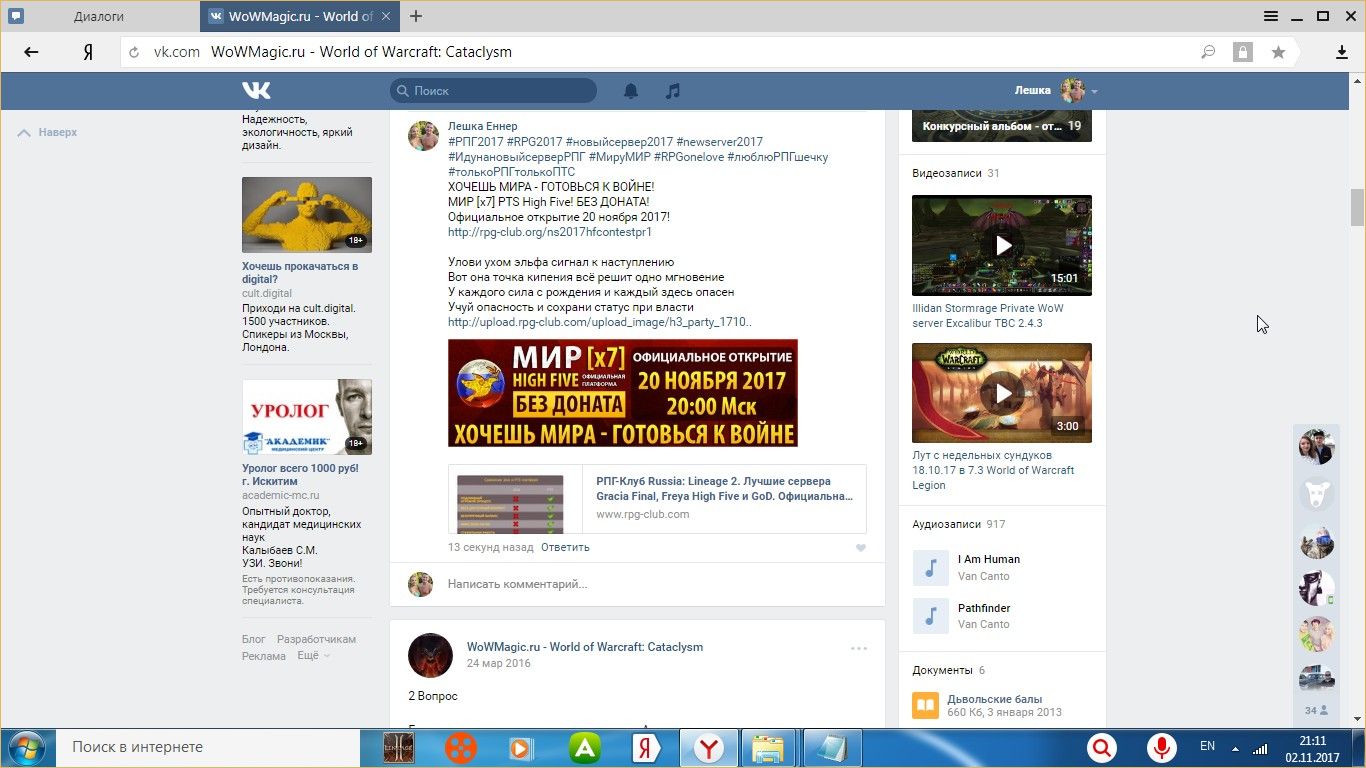
Task: Click the Yandex back arrow button
Action: [x=31, y=52]
